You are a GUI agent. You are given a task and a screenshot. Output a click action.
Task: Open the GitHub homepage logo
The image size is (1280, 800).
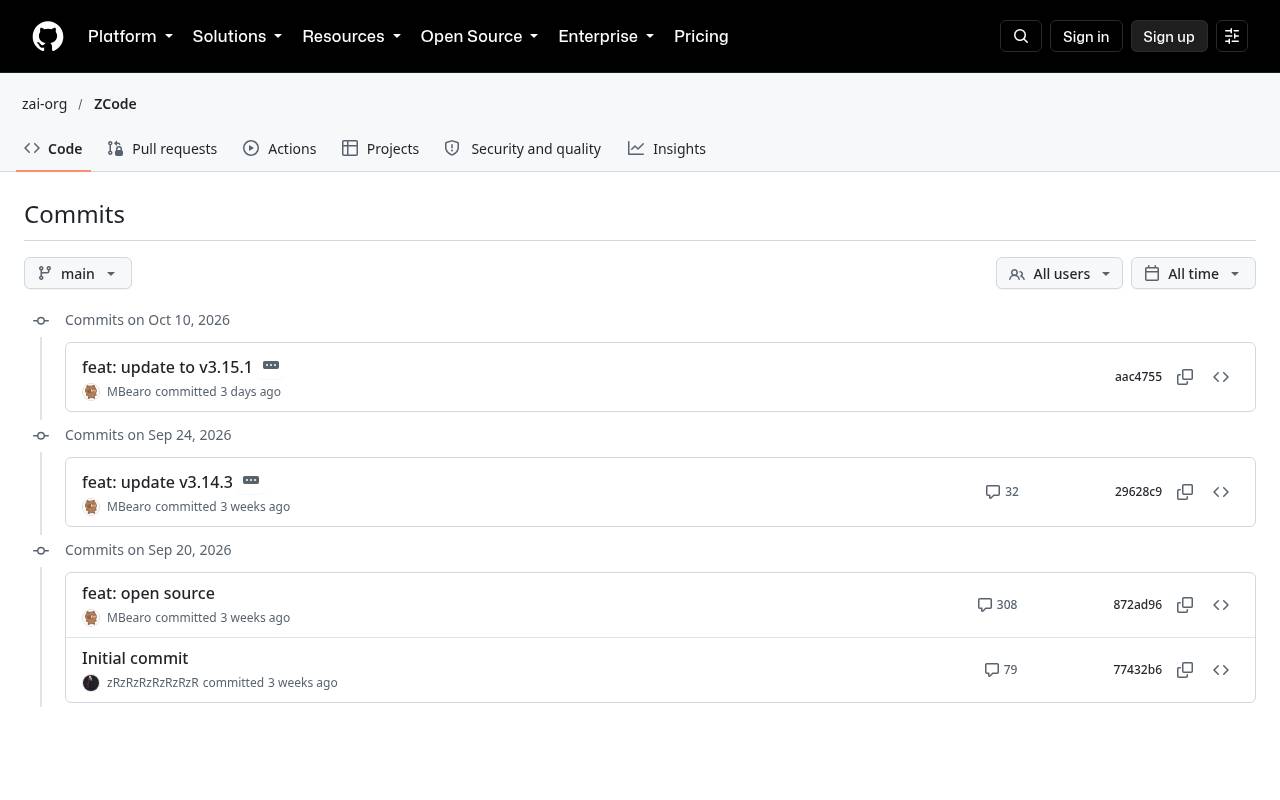coord(48,36)
